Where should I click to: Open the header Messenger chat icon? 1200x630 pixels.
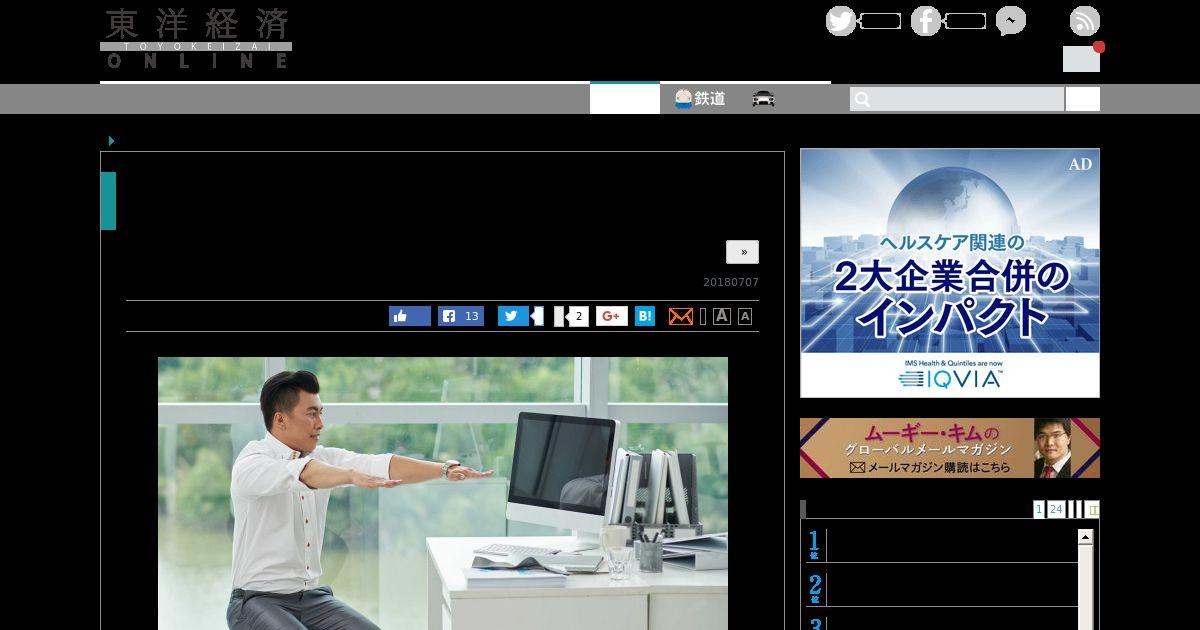pyautogui.click(x=1011, y=21)
